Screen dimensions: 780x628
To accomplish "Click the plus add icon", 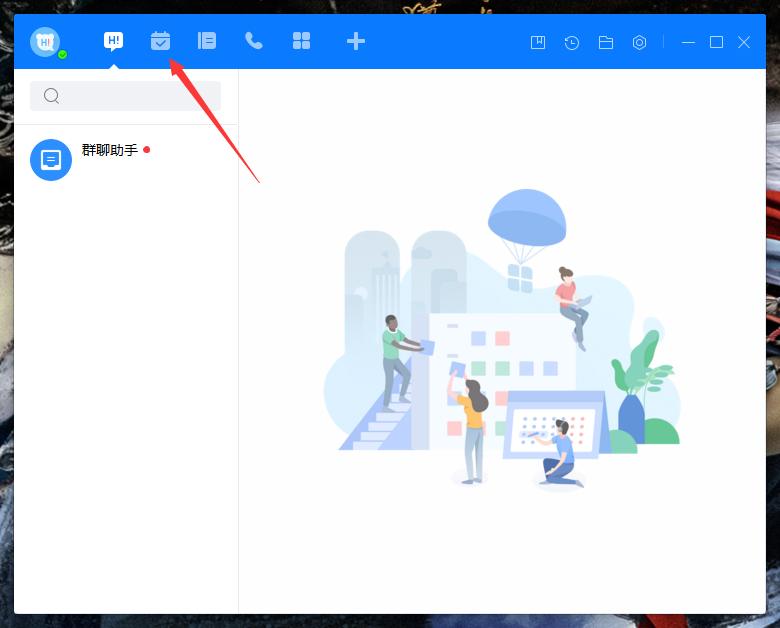I will click(x=356, y=41).
